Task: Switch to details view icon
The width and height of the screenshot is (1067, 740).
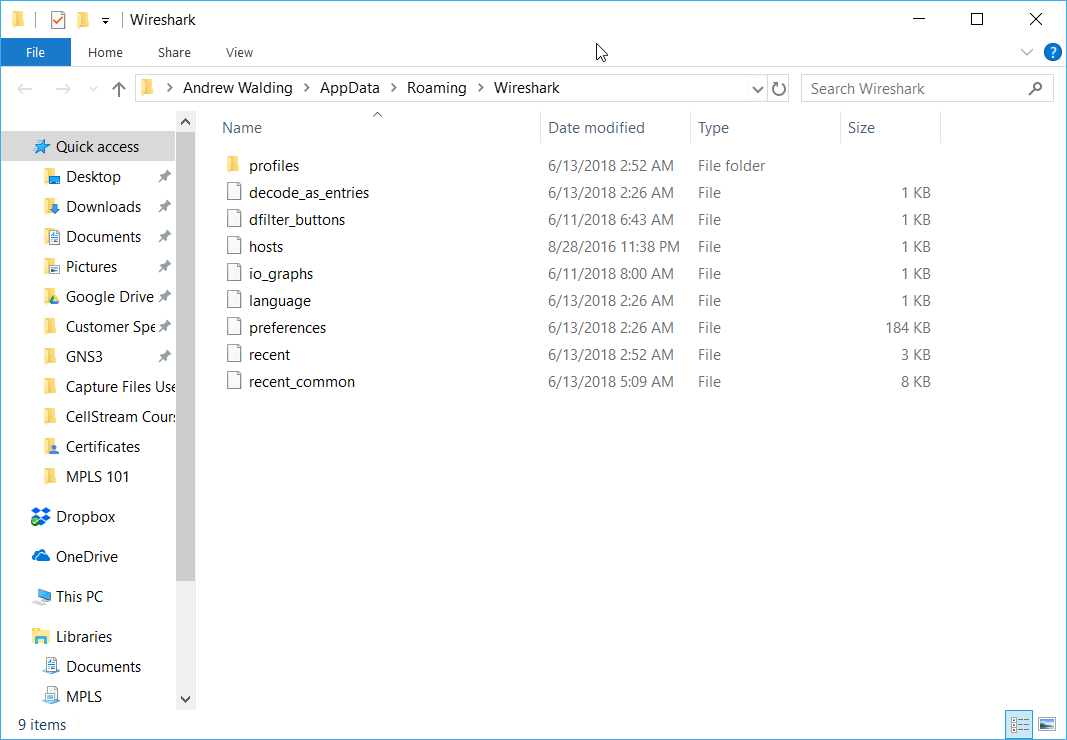Action: [x=1020, y=724]
